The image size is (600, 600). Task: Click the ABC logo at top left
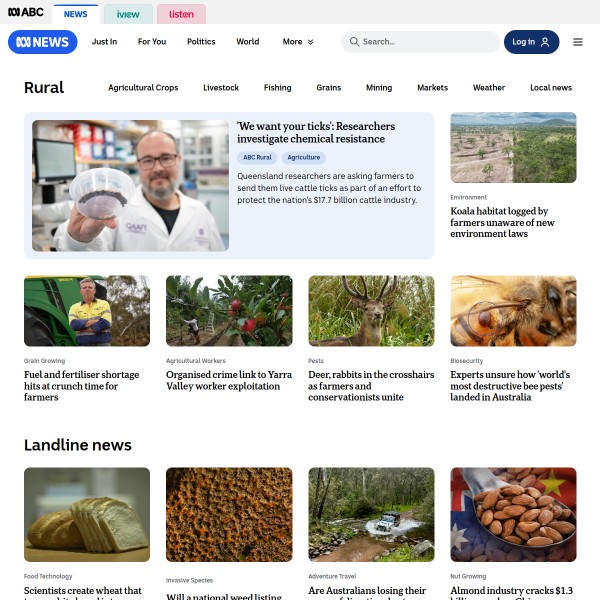pyautogui.click(x=26, y=12)
